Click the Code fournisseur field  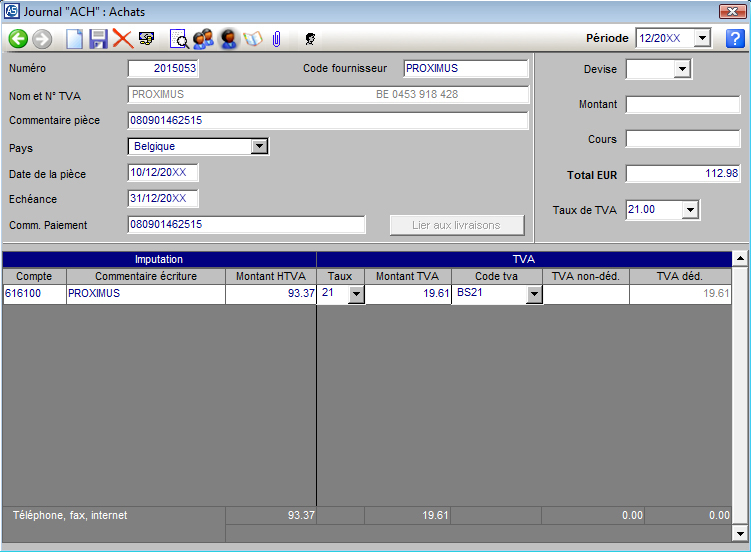tap(465, 69)
